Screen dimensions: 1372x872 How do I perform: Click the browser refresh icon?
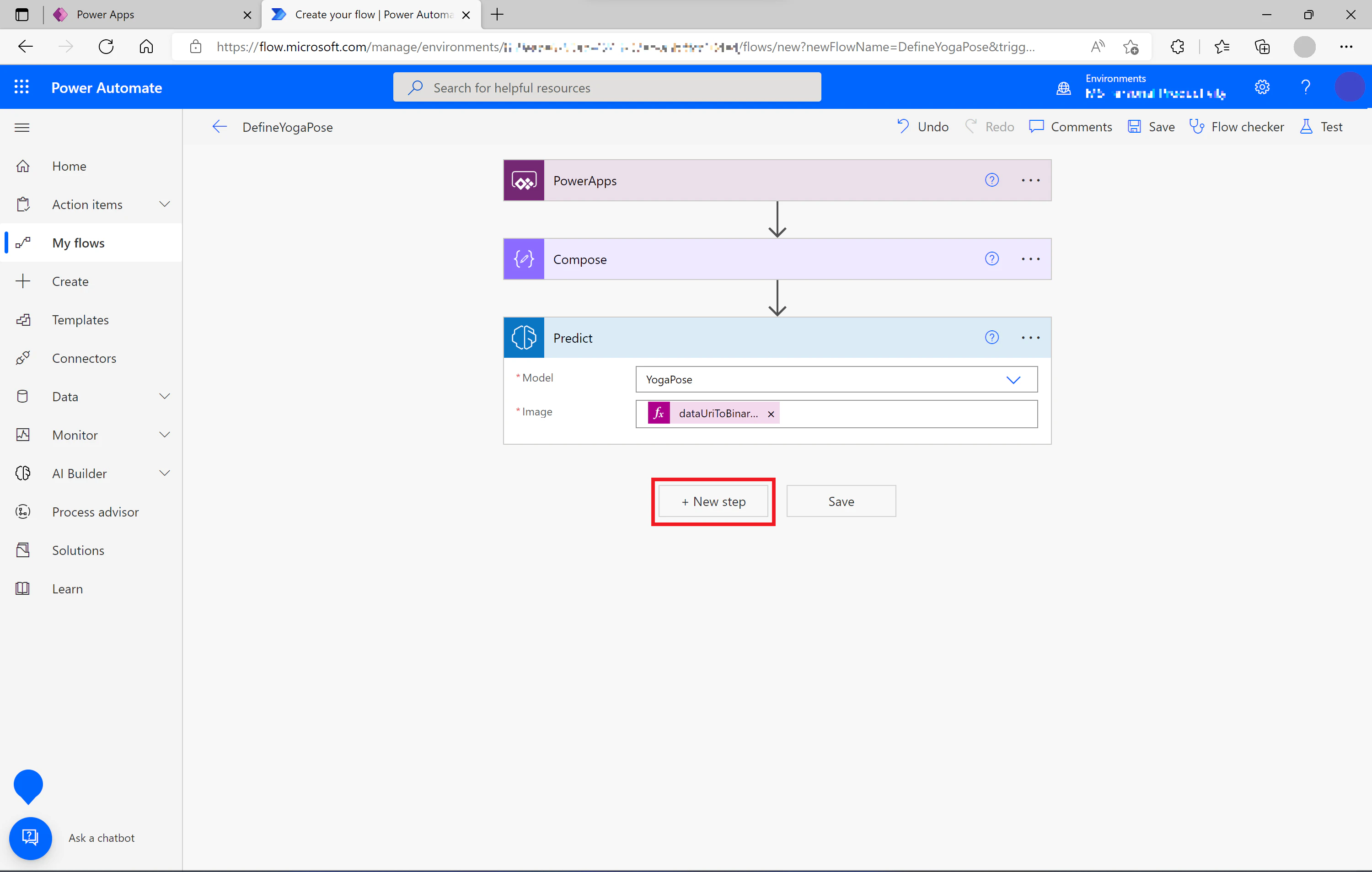[106, 47]
